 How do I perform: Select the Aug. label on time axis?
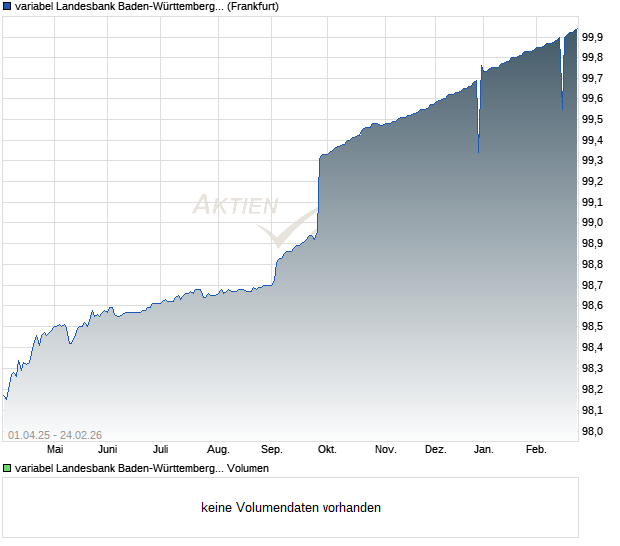pos(218,450)
